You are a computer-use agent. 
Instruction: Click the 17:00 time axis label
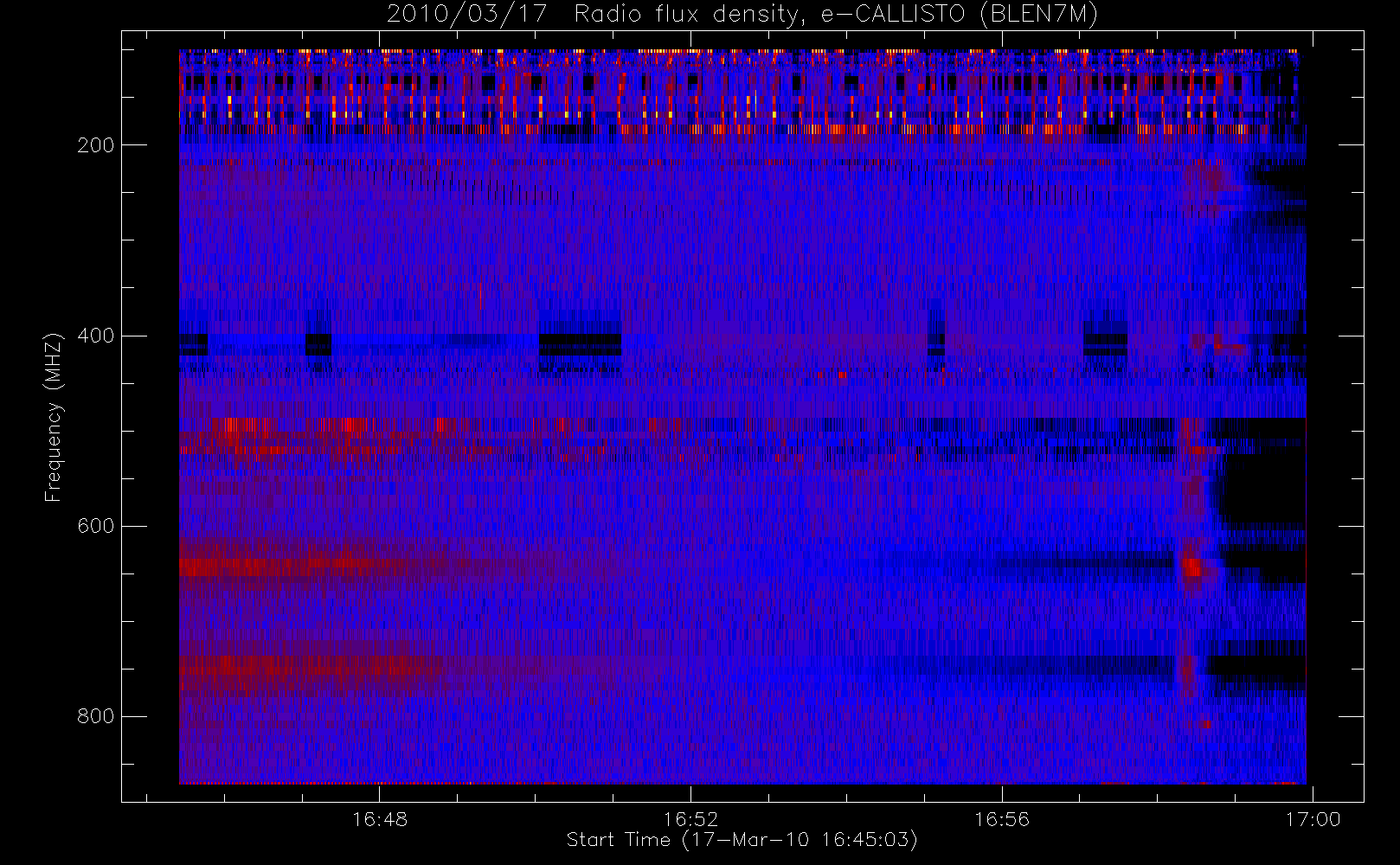[x=1313, y=819]
